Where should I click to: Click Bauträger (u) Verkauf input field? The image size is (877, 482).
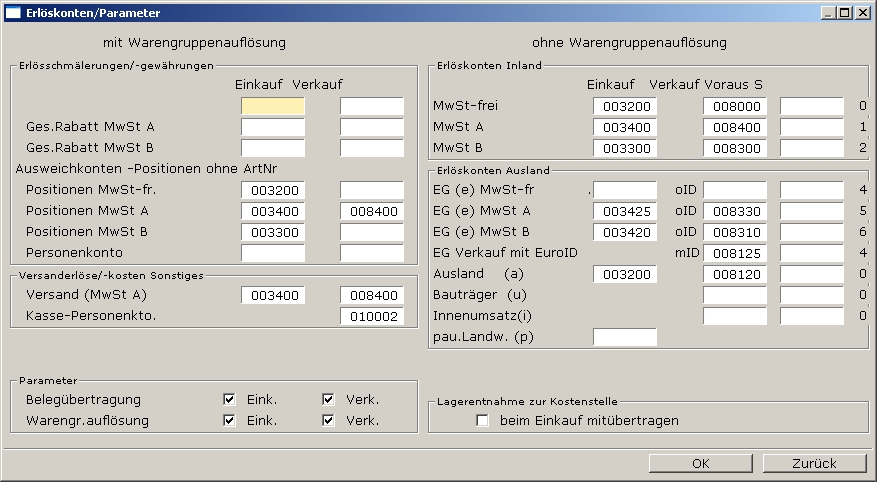[x=735, y=295]
